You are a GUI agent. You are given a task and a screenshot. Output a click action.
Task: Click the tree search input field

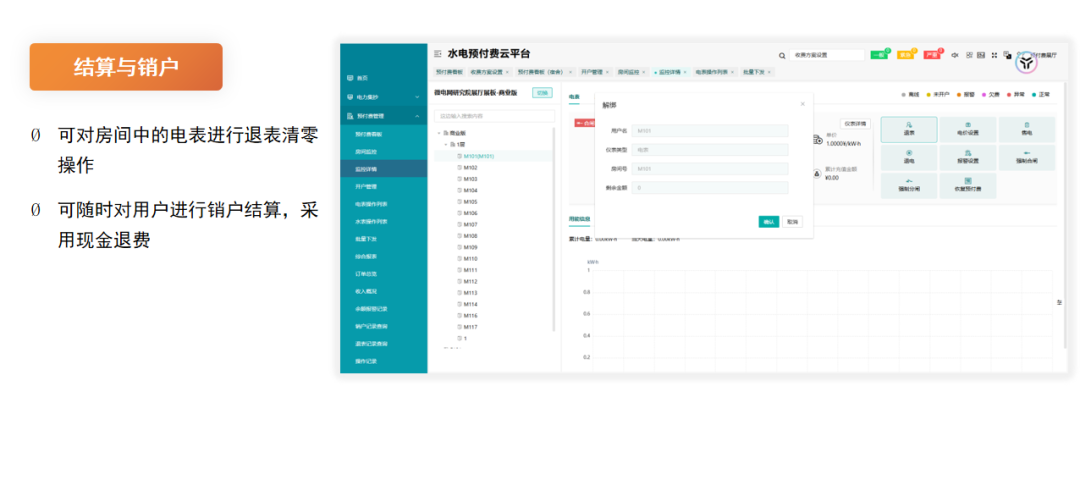[494, 116]
